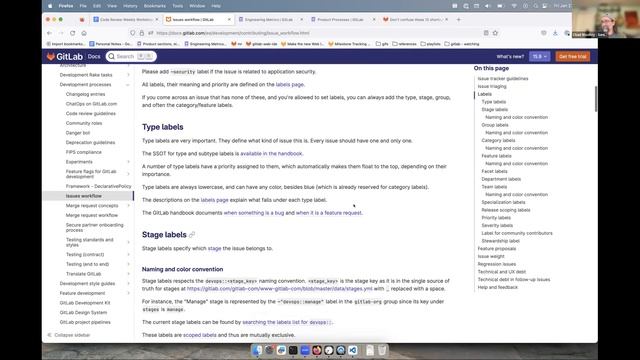Expand Translate GitLab sidebar item
Viewport: 640px width, 360px height.
pyautogui.click(x=128, y=273)
